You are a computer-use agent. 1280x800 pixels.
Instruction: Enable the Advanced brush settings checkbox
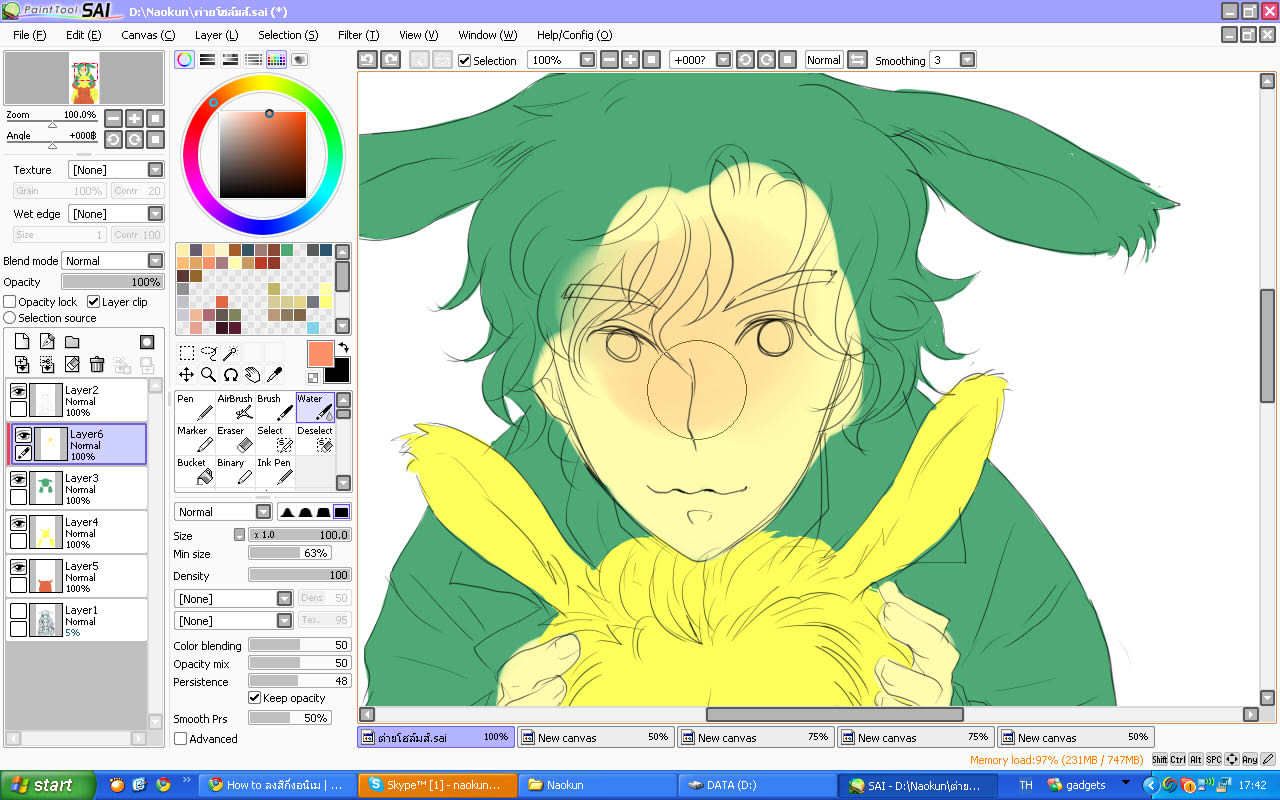click(181, 739)
